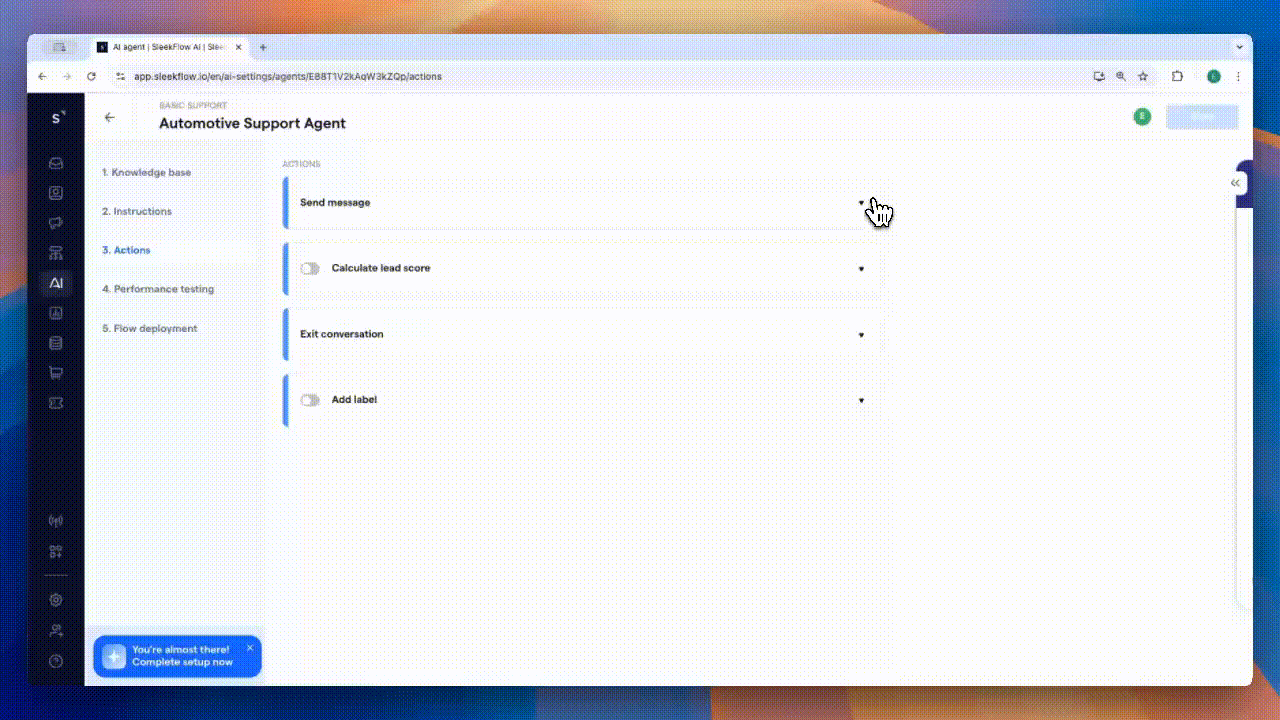Select the AI icon in sidebar
1280x720 pixels.
click(56, 283)
